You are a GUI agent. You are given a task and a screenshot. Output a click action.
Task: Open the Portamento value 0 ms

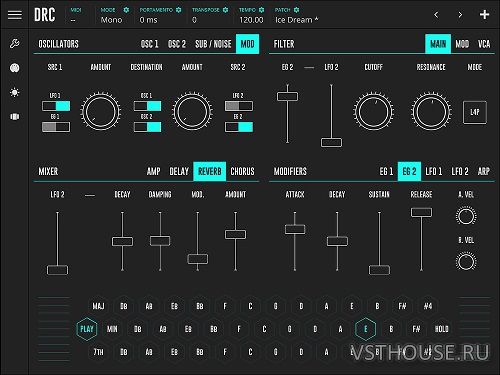pos(148,20)
